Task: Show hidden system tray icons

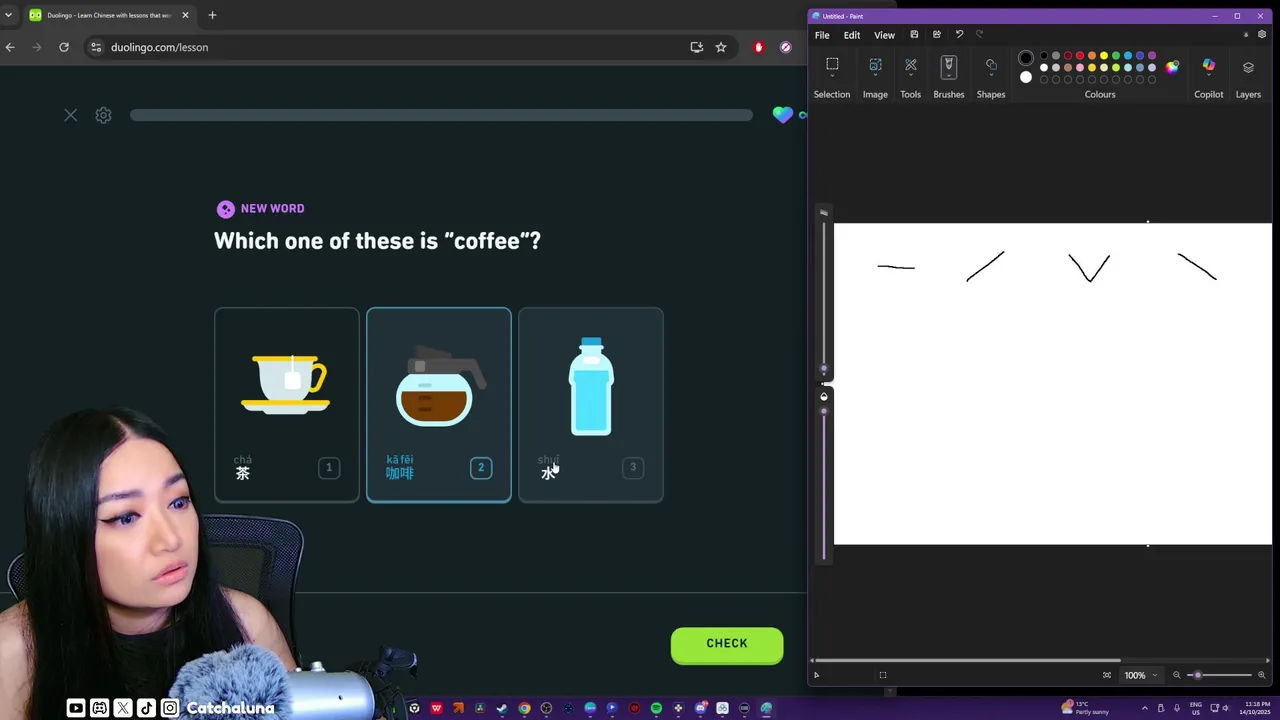Action: (x=1145, y=708)
